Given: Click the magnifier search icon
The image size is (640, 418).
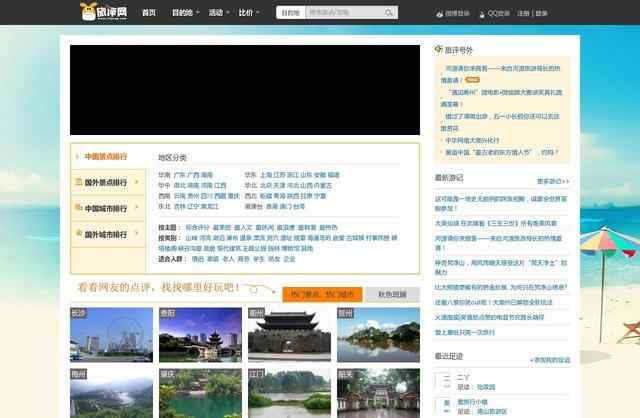Looking at the screenshot, I should coord(389,13).
